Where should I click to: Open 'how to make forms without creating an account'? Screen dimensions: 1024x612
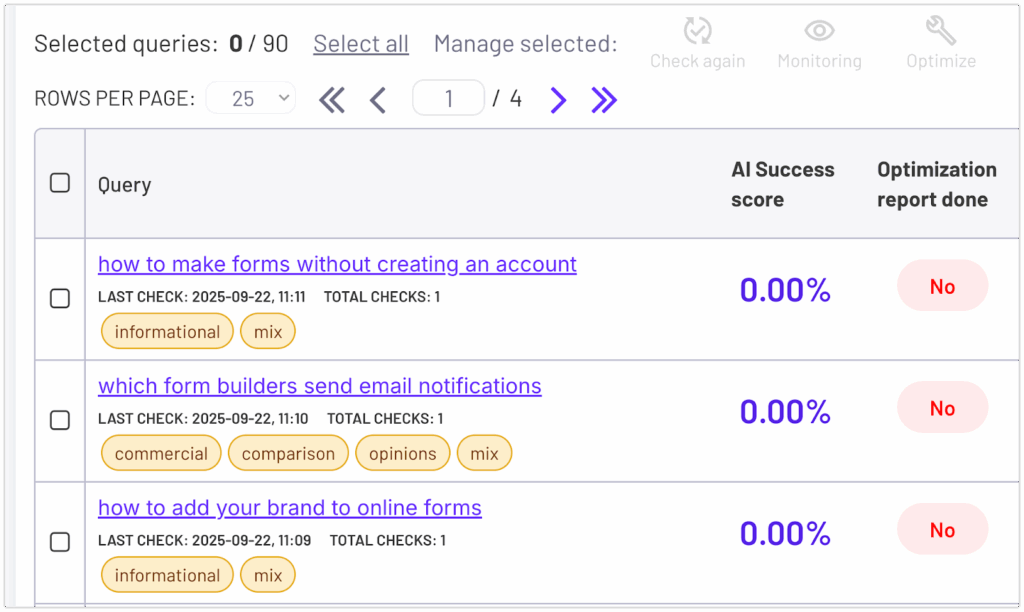[337, 264]
